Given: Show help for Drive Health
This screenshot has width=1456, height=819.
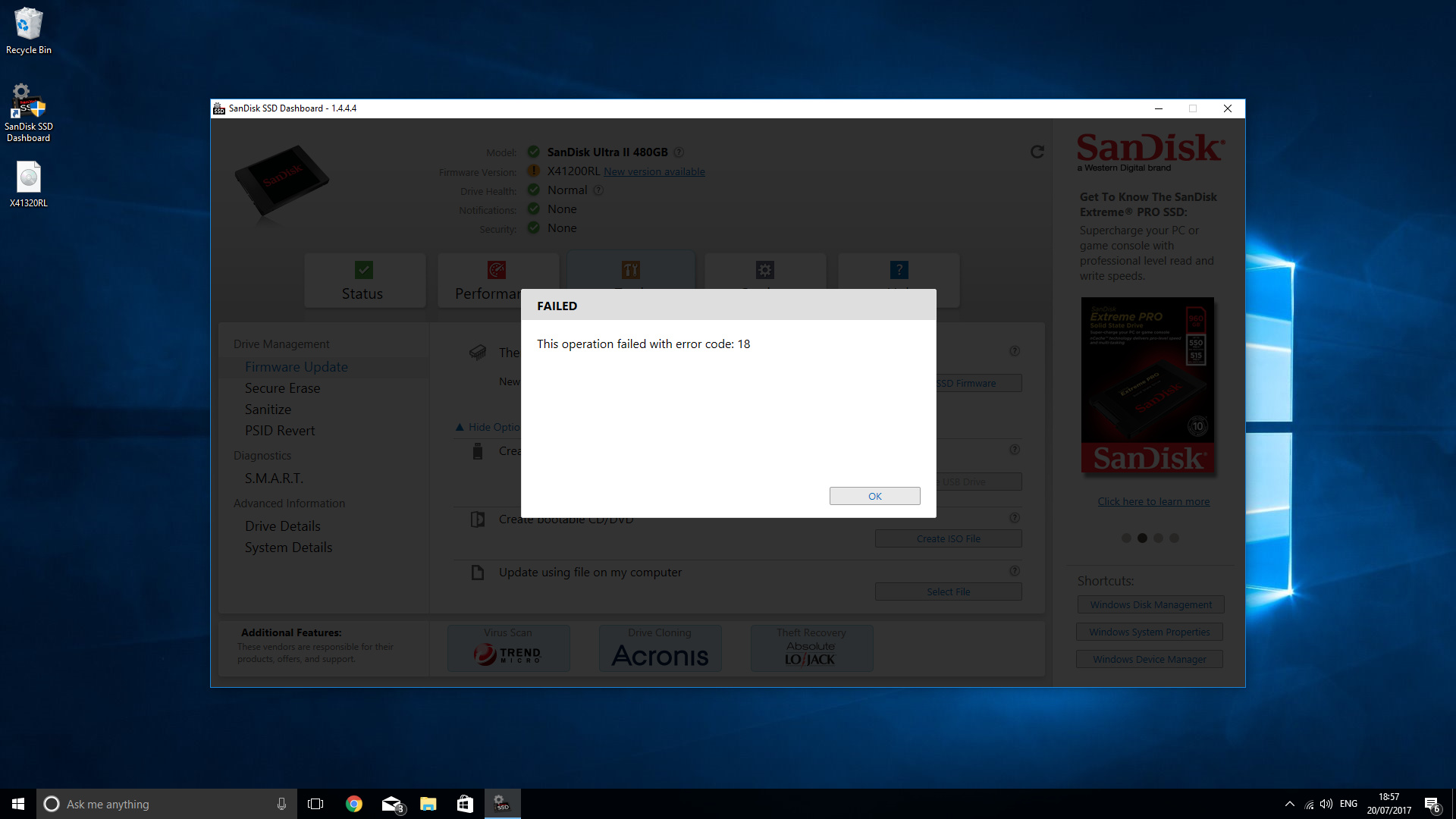Looking at the screenshot, I should [x=598, y=190].
